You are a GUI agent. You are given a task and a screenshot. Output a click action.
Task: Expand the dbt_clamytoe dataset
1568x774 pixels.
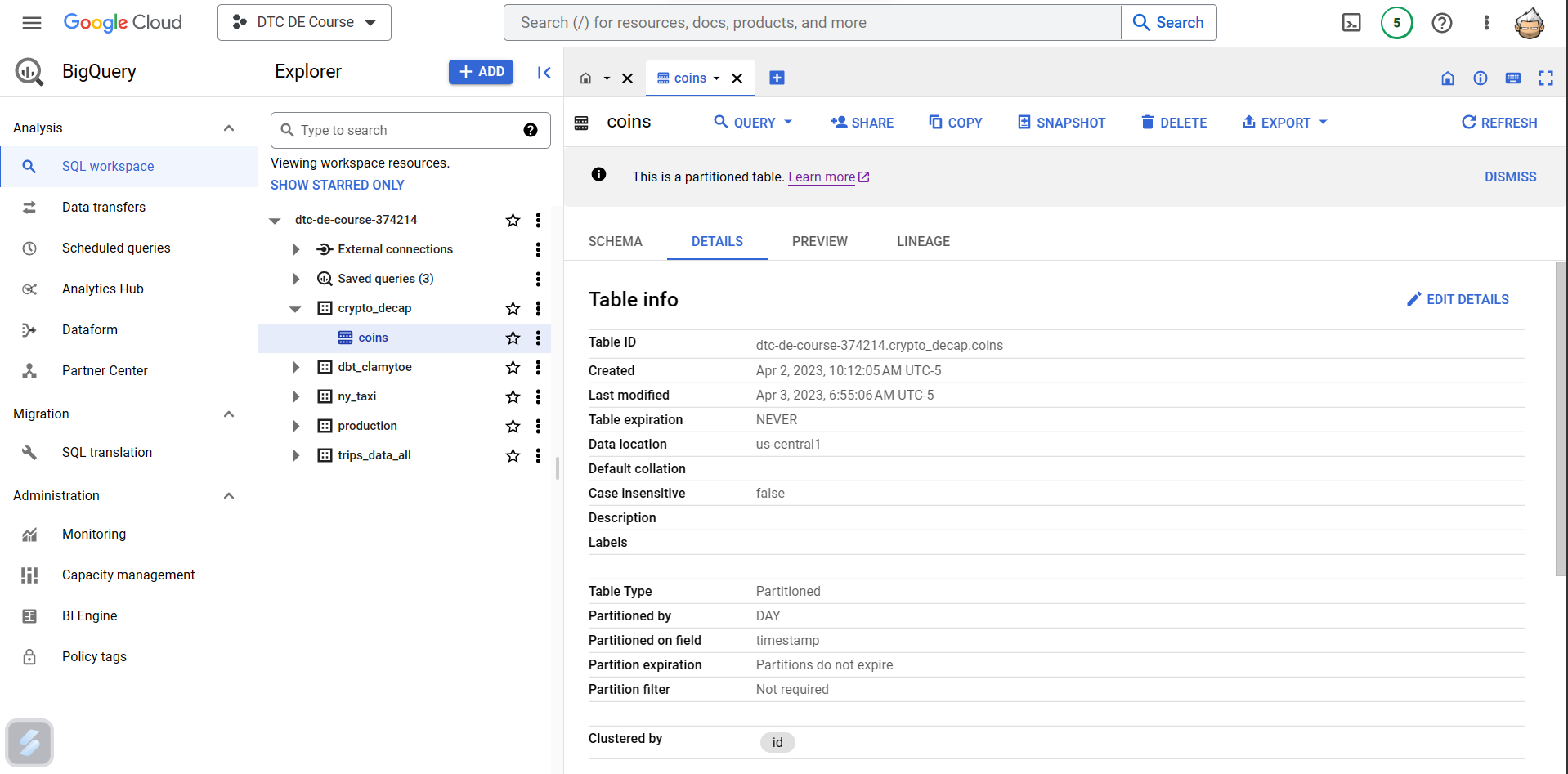coord(296,367)
